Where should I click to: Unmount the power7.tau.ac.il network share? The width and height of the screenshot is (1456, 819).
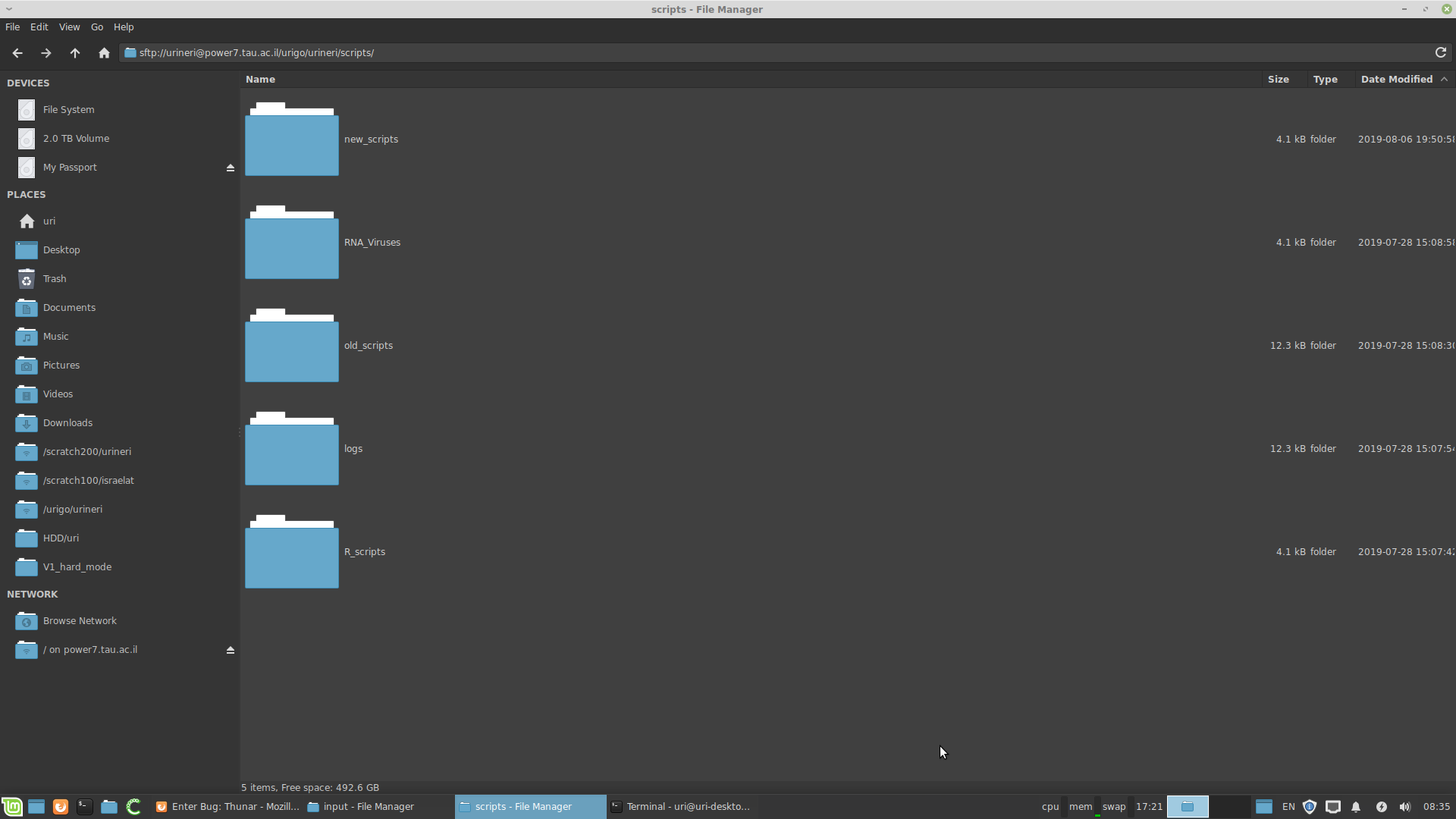[231, 650]
